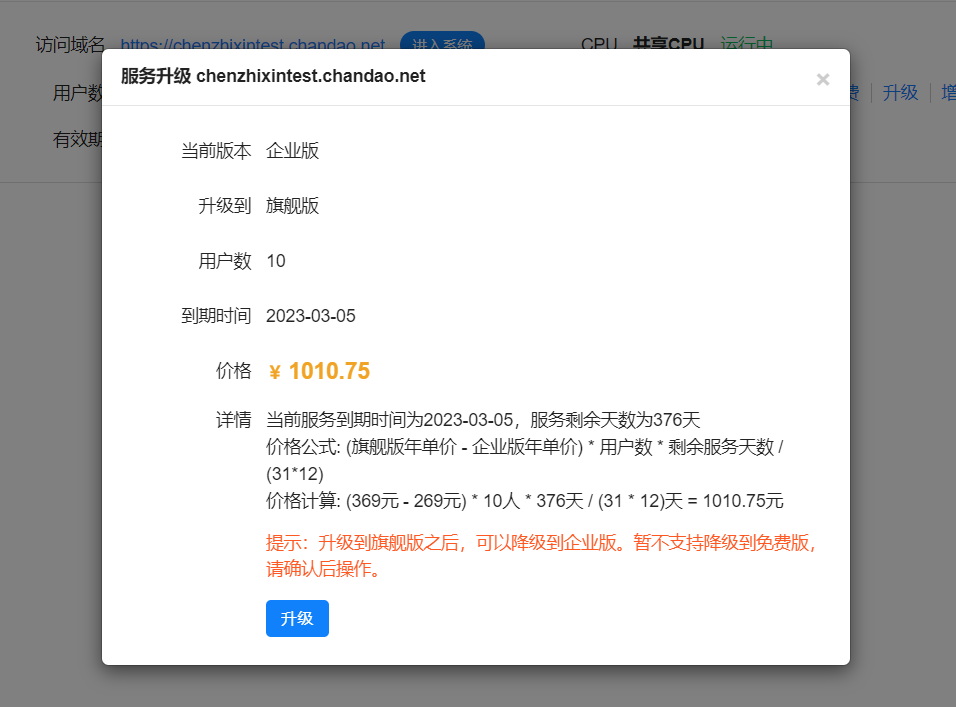Click the green 运行中 status text
The width and height of the screenshot is (956, 707).
point(746,45)
